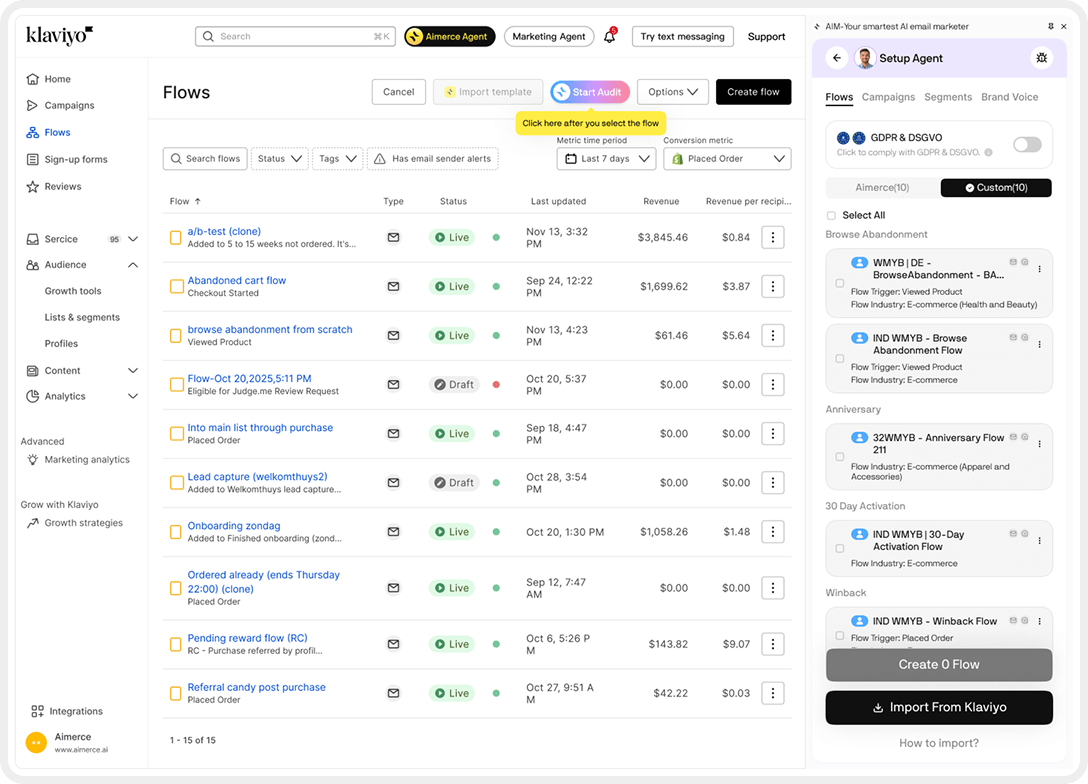Image resolution: width=1088 pixels, height=784 pixels.
Task: Click email type icon for Abandoned cart flow
Action: pyautogui.click(x=393, y=286)
